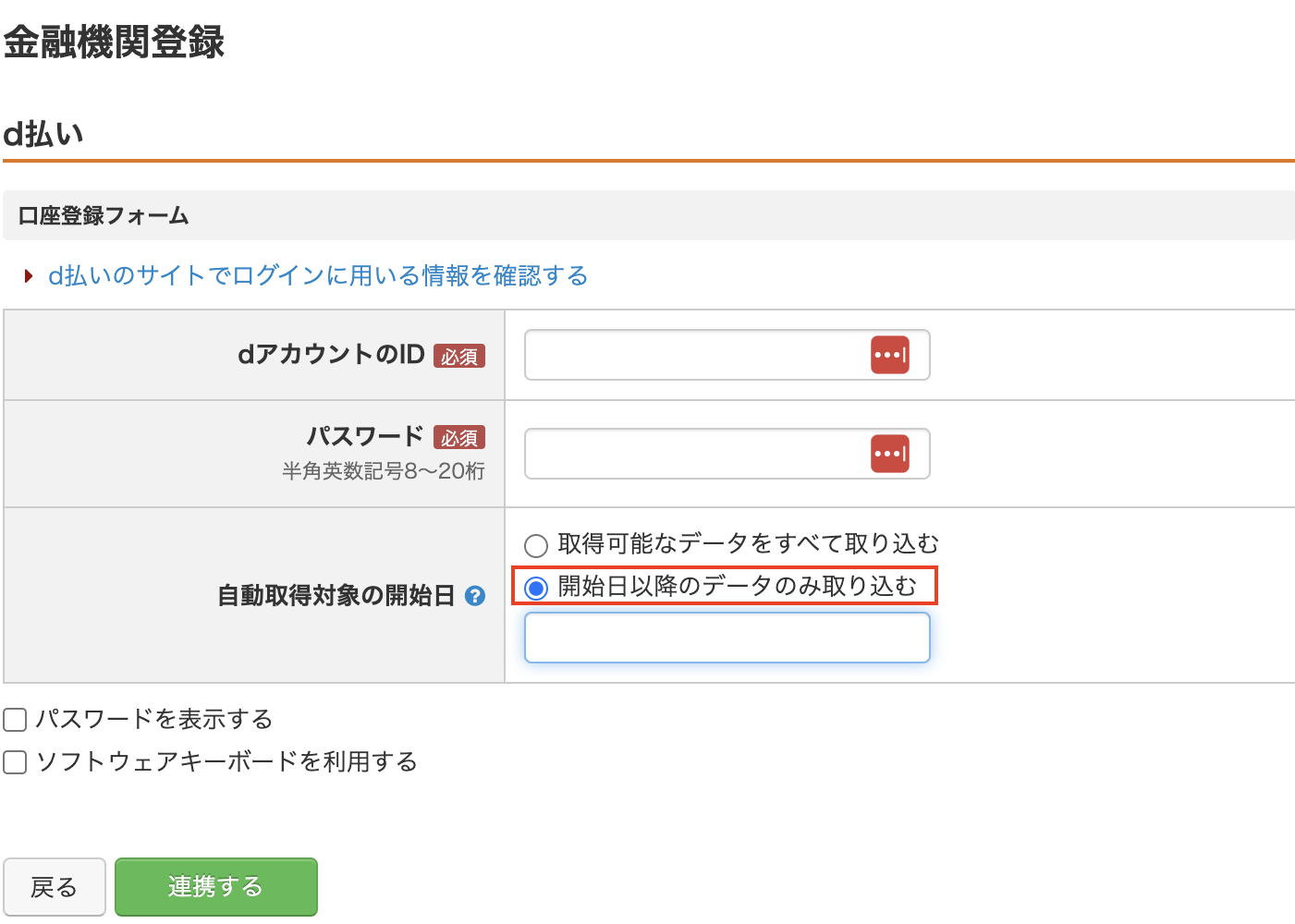Click the green 連携する button
Image resolution: width=1295 pixels, height=924 pixels.
click(x=216, y=887)
